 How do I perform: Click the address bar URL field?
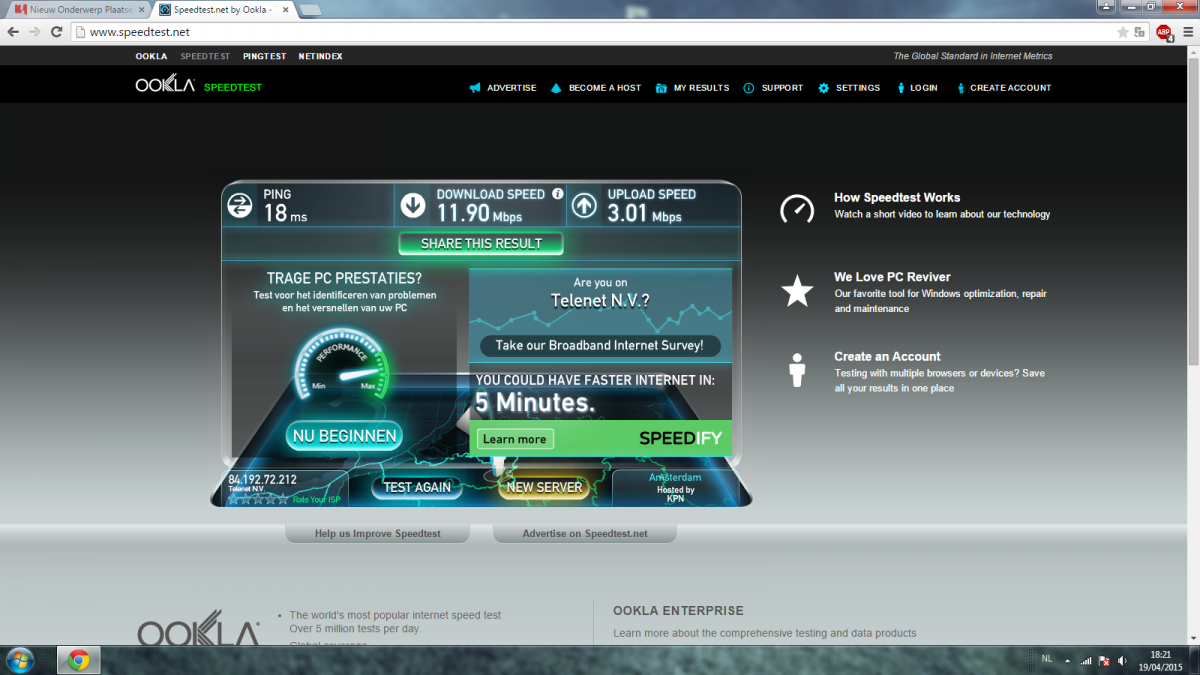click(x=590, y=32)
